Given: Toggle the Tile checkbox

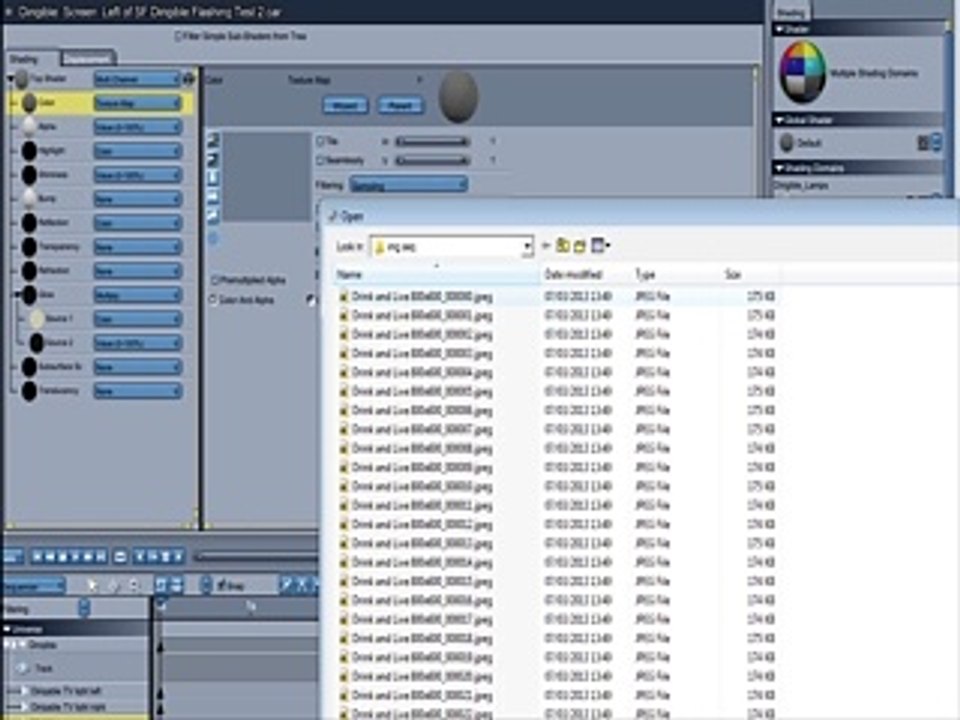Looking at the screenshot, I should pyautogui.click(x=320, y=141).
